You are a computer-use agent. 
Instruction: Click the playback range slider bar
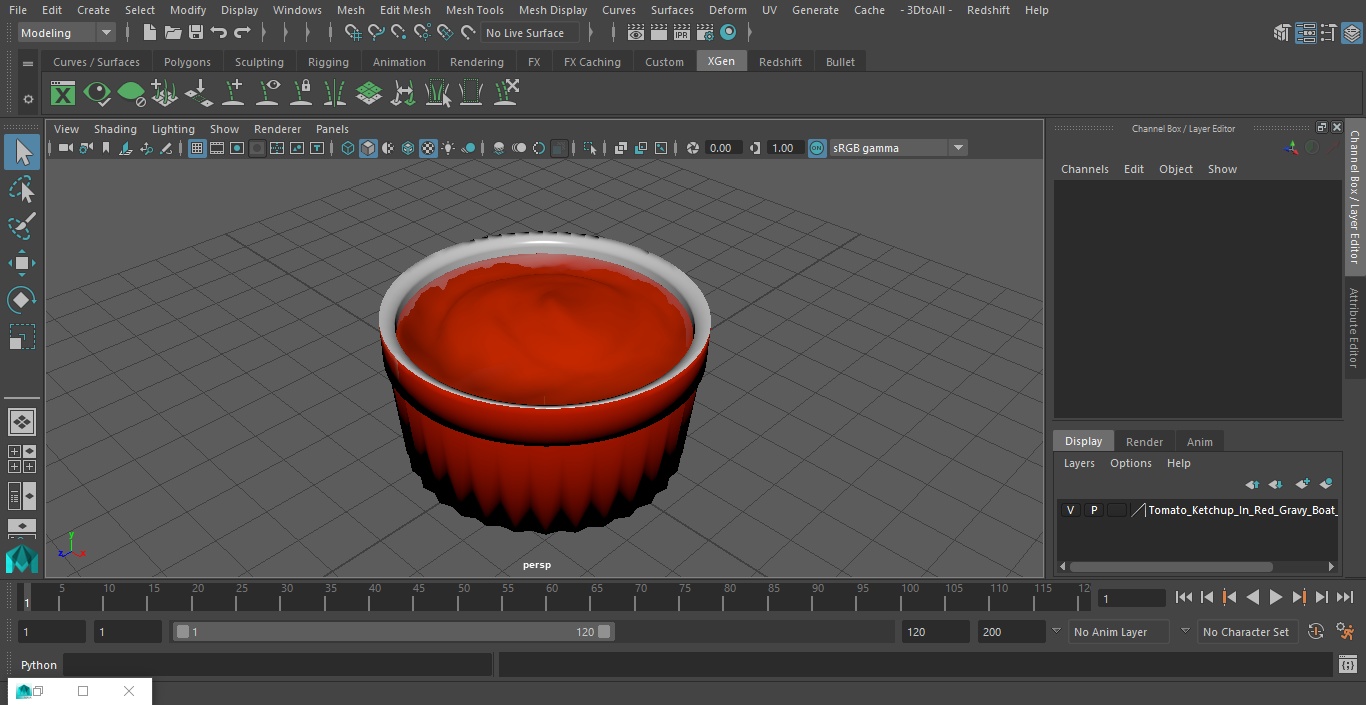[394, 632]
